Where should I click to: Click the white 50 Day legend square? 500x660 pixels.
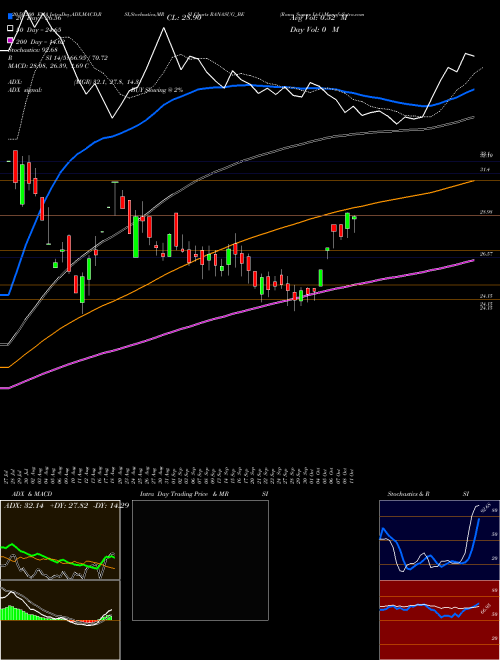pos(11,29)
